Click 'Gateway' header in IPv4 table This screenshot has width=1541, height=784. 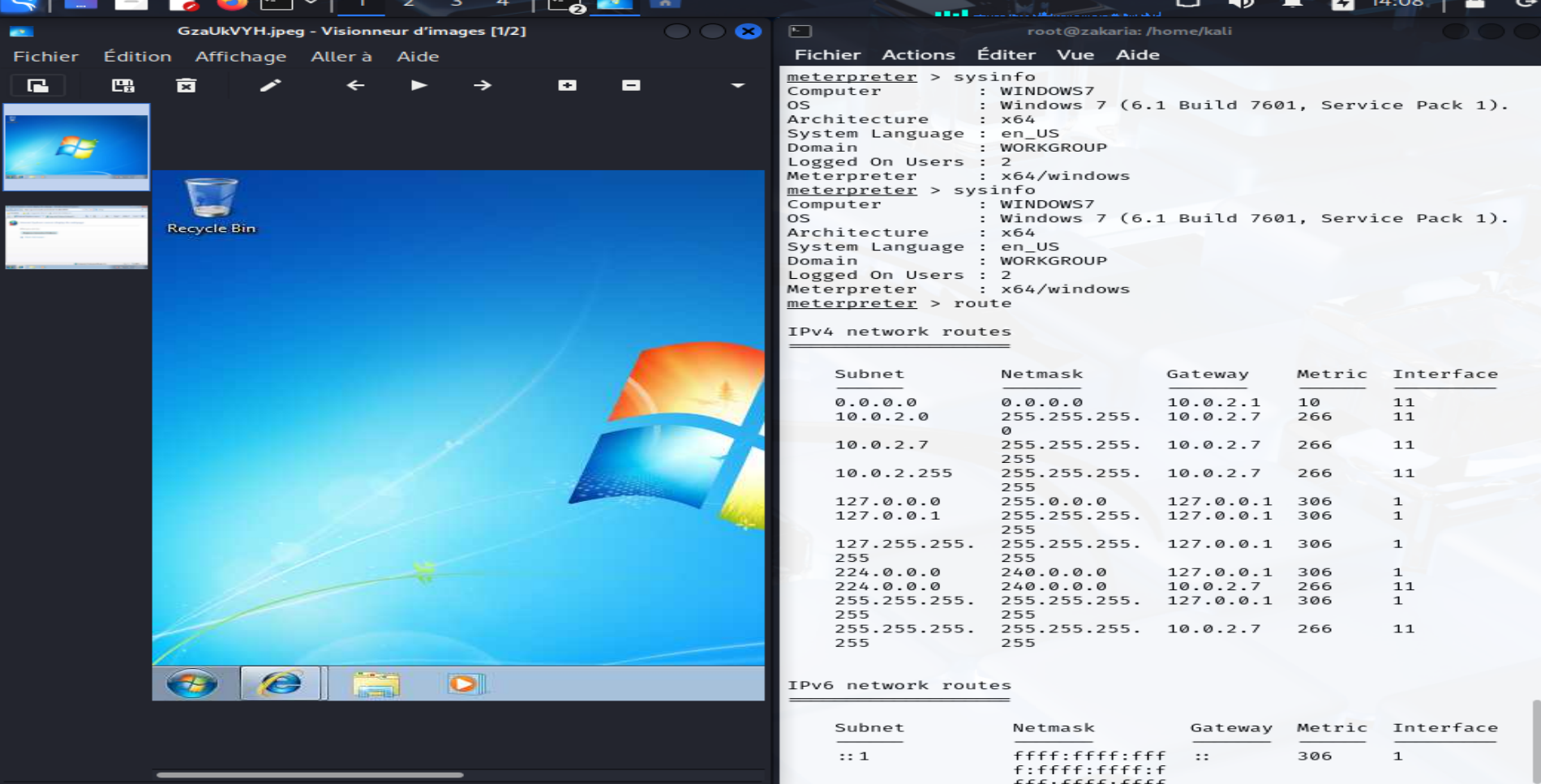[1207, 374]
